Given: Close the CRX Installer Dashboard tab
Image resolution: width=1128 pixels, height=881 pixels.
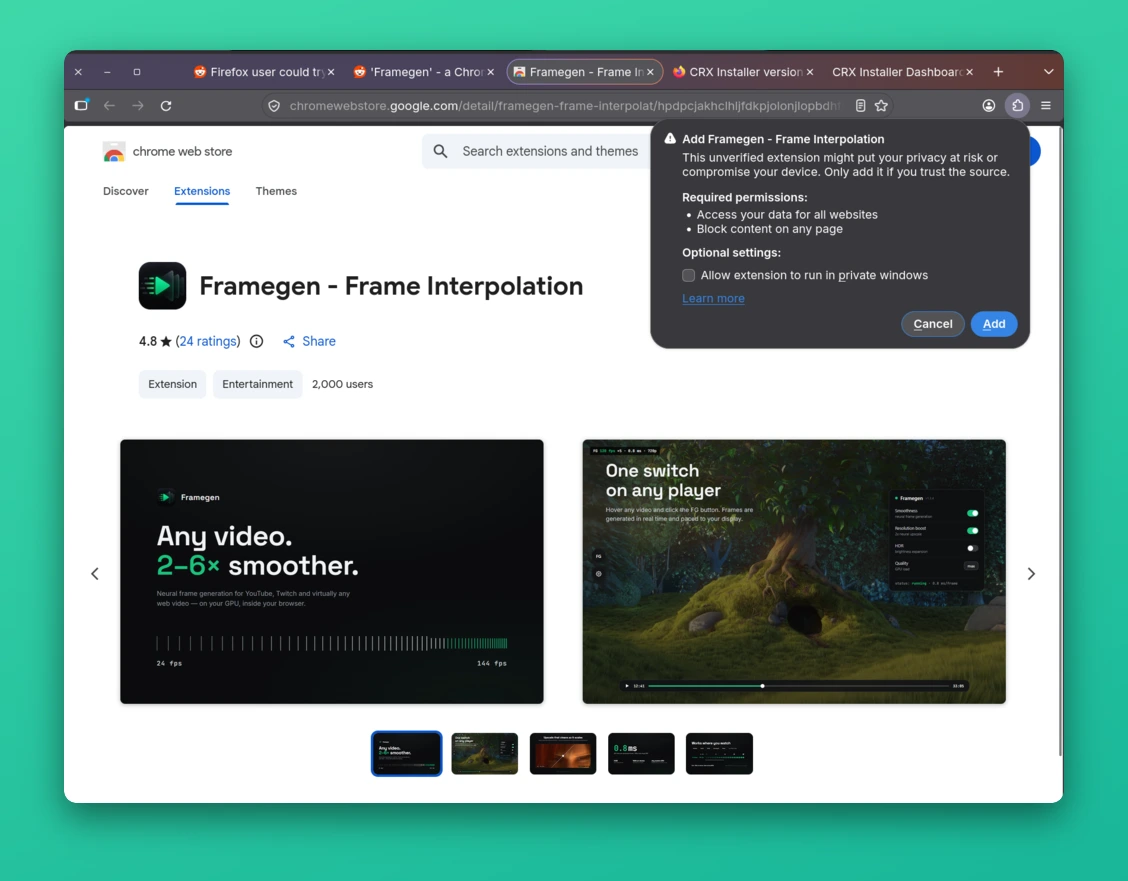Looking at the screenshot, I should pos(970,72).
